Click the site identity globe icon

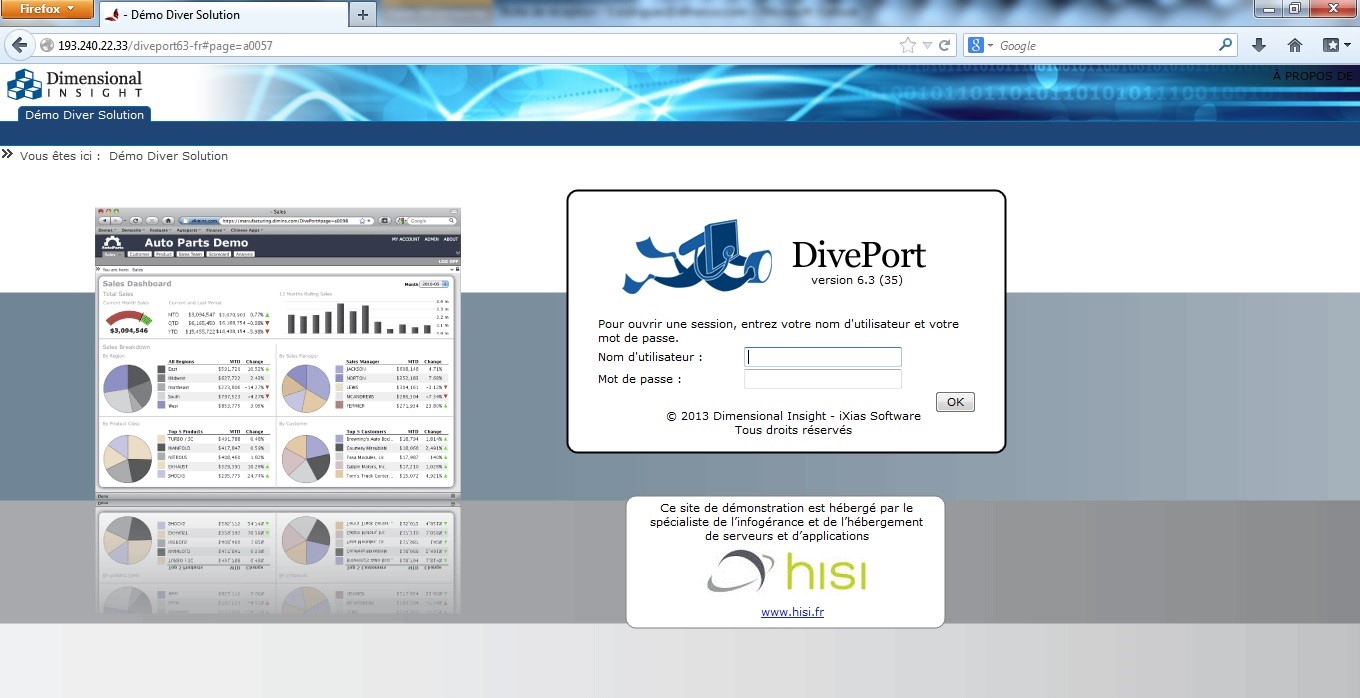tap(46, 46)
